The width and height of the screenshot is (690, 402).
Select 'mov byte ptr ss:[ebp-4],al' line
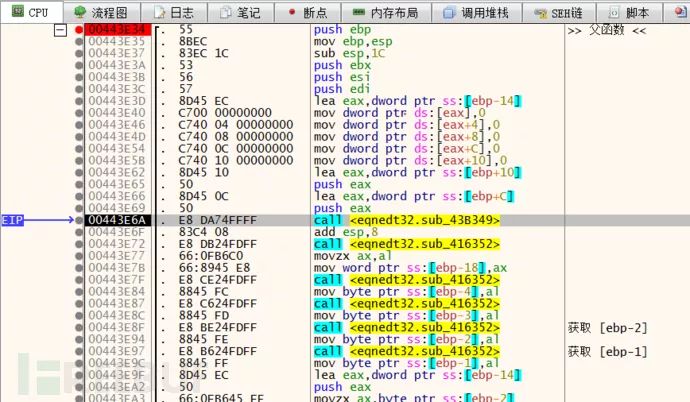[x=407, y=292]
